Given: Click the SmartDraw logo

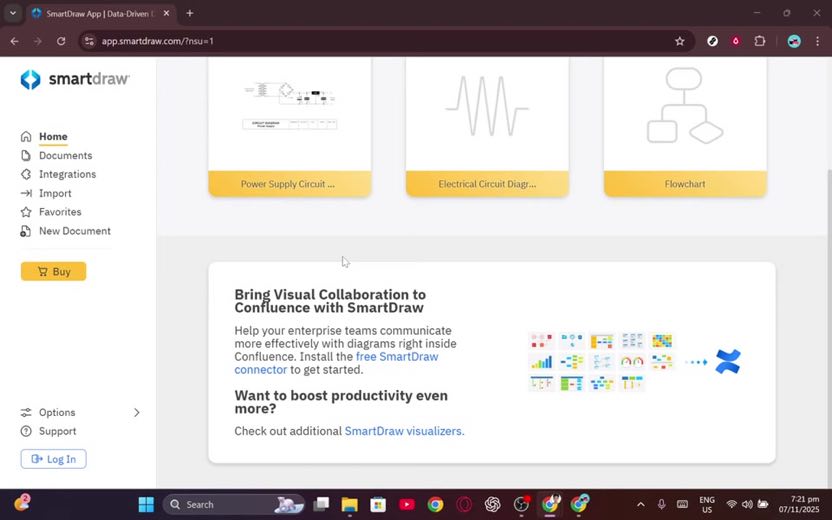Looking at the screenshot, I should 75,79.
